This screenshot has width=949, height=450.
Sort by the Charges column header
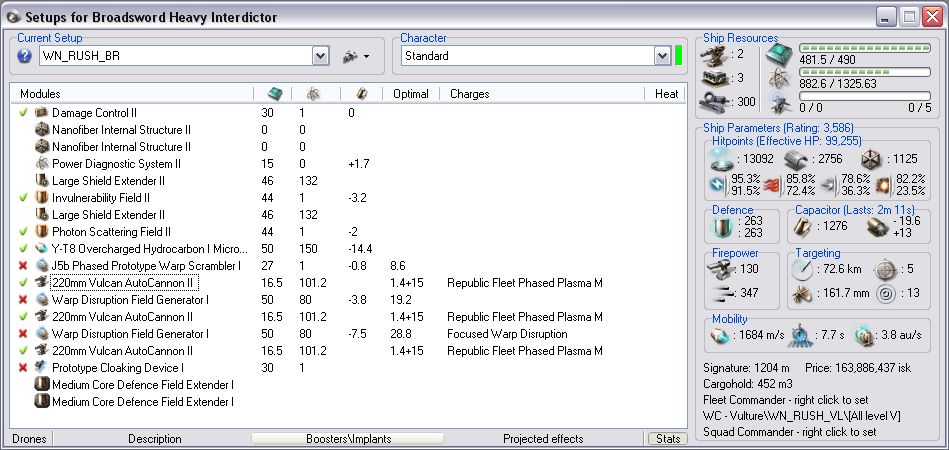(x=470, y=94)
